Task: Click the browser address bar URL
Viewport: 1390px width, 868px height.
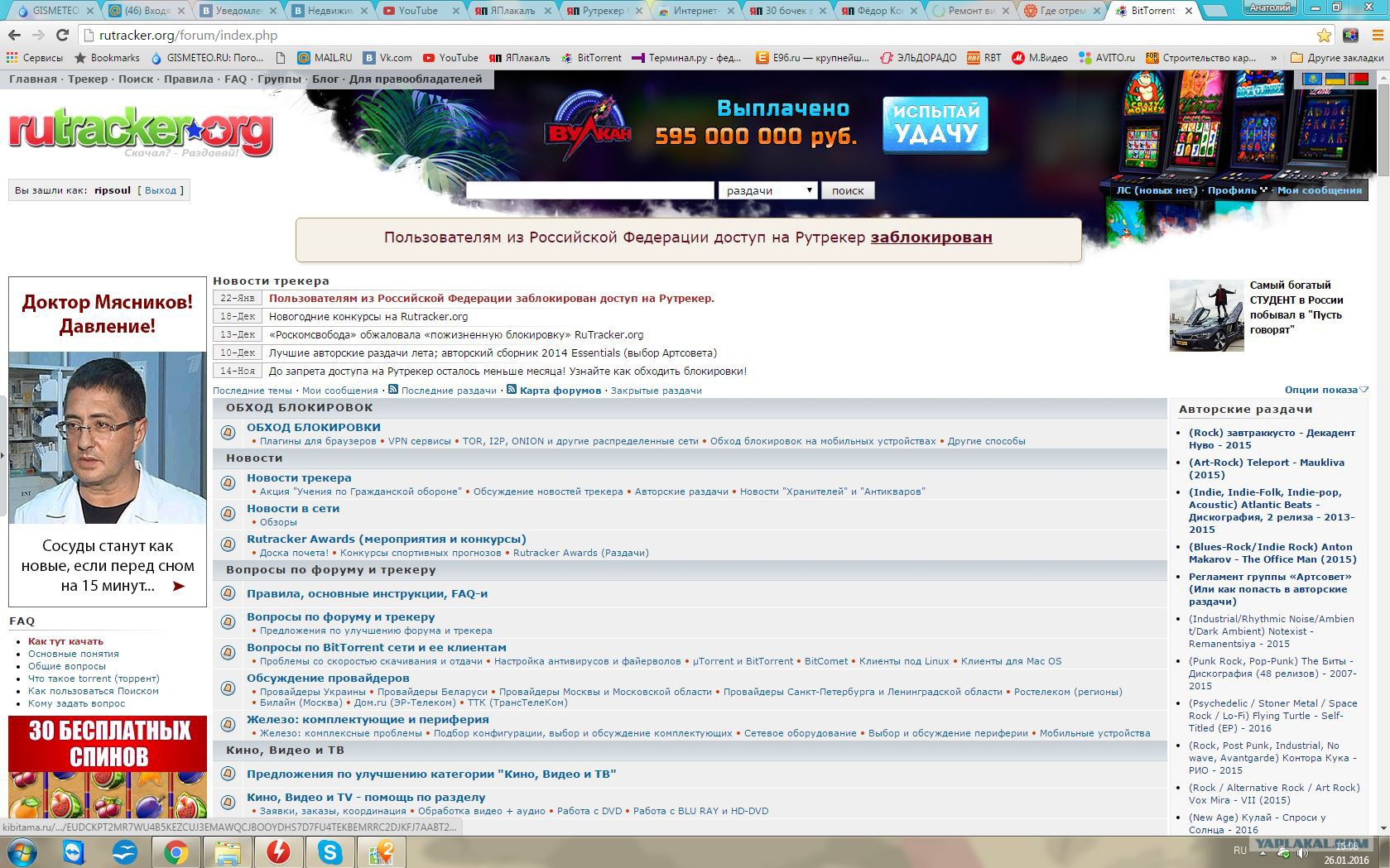Action: [x=189, y=36]
